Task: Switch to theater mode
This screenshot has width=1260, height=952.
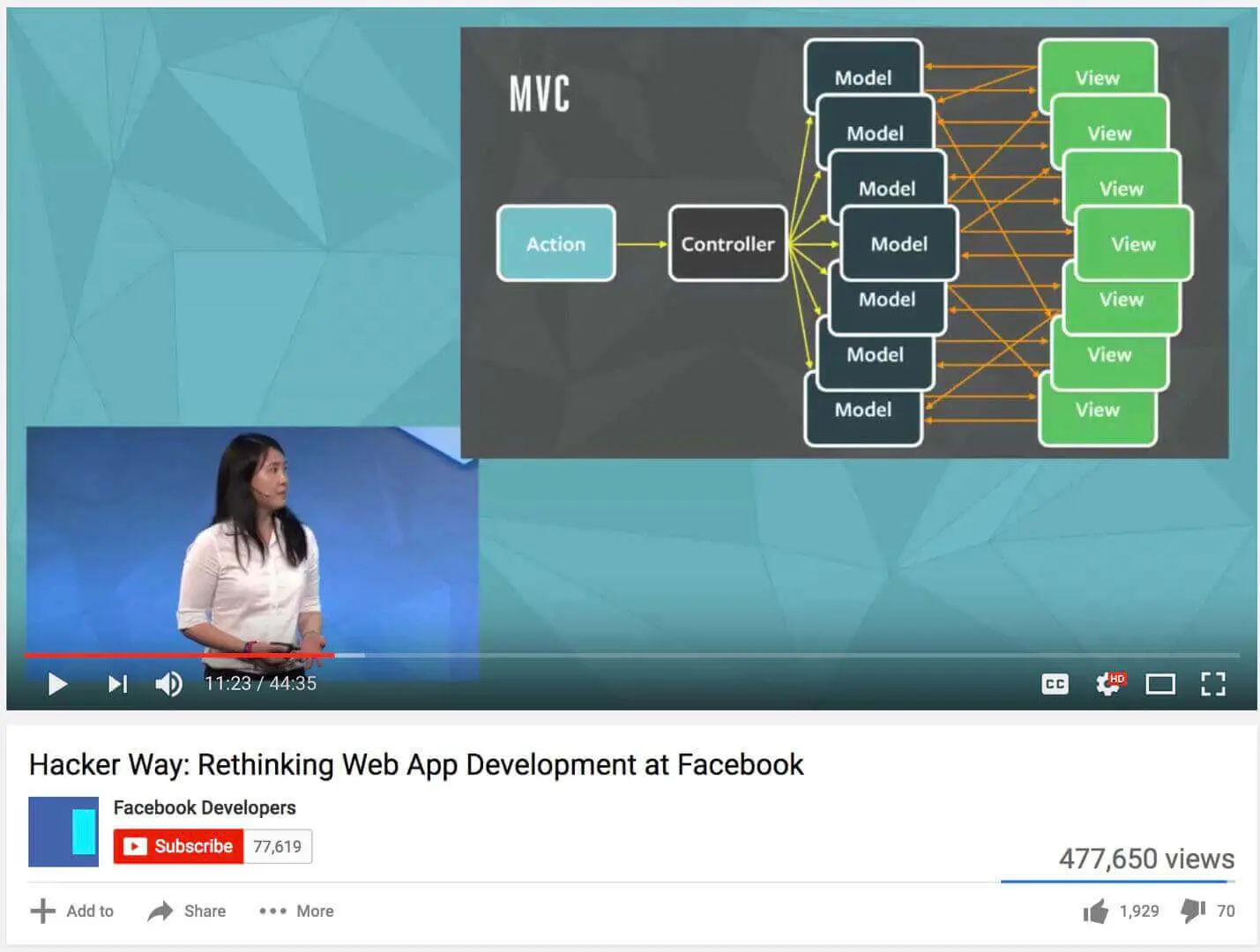Action: (1160, 684)
